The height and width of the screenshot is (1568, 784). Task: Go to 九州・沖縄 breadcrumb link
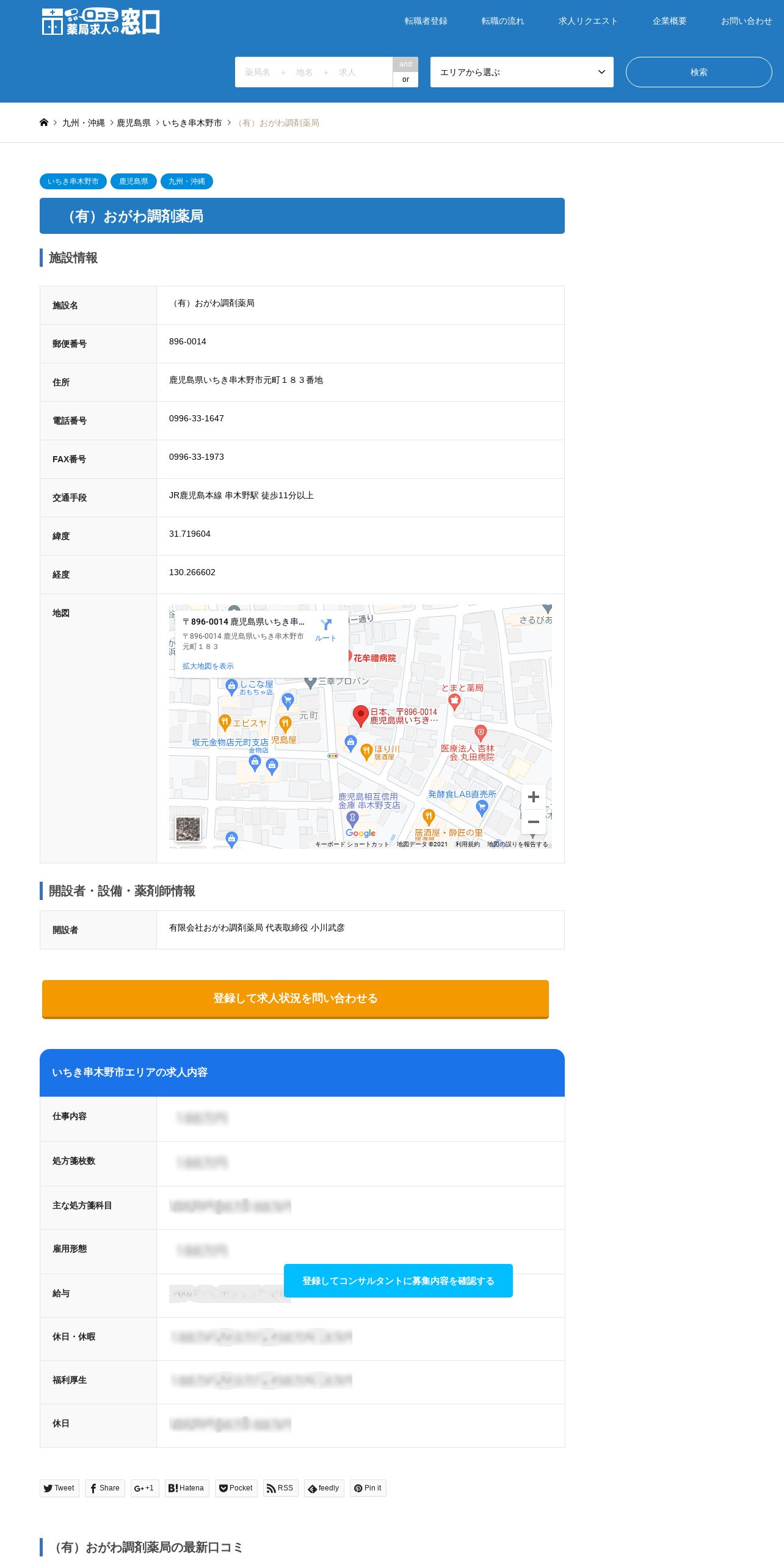pos(84,123)
